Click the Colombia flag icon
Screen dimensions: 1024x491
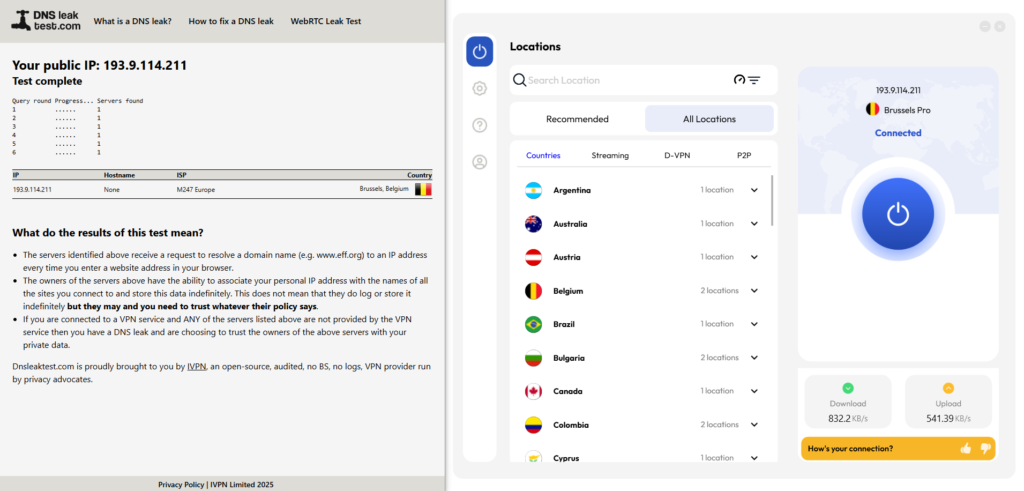pyautogui.click(x=534, y=425)
